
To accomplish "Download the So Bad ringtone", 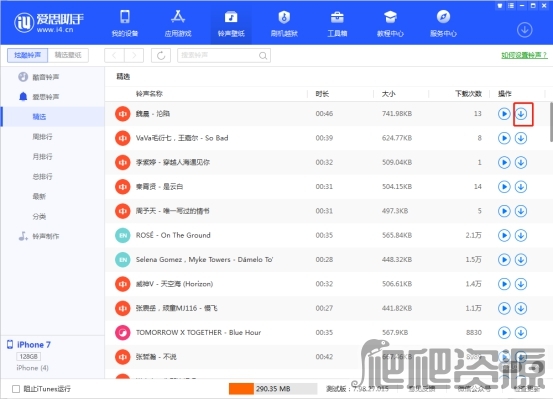I will click(521, 138).
